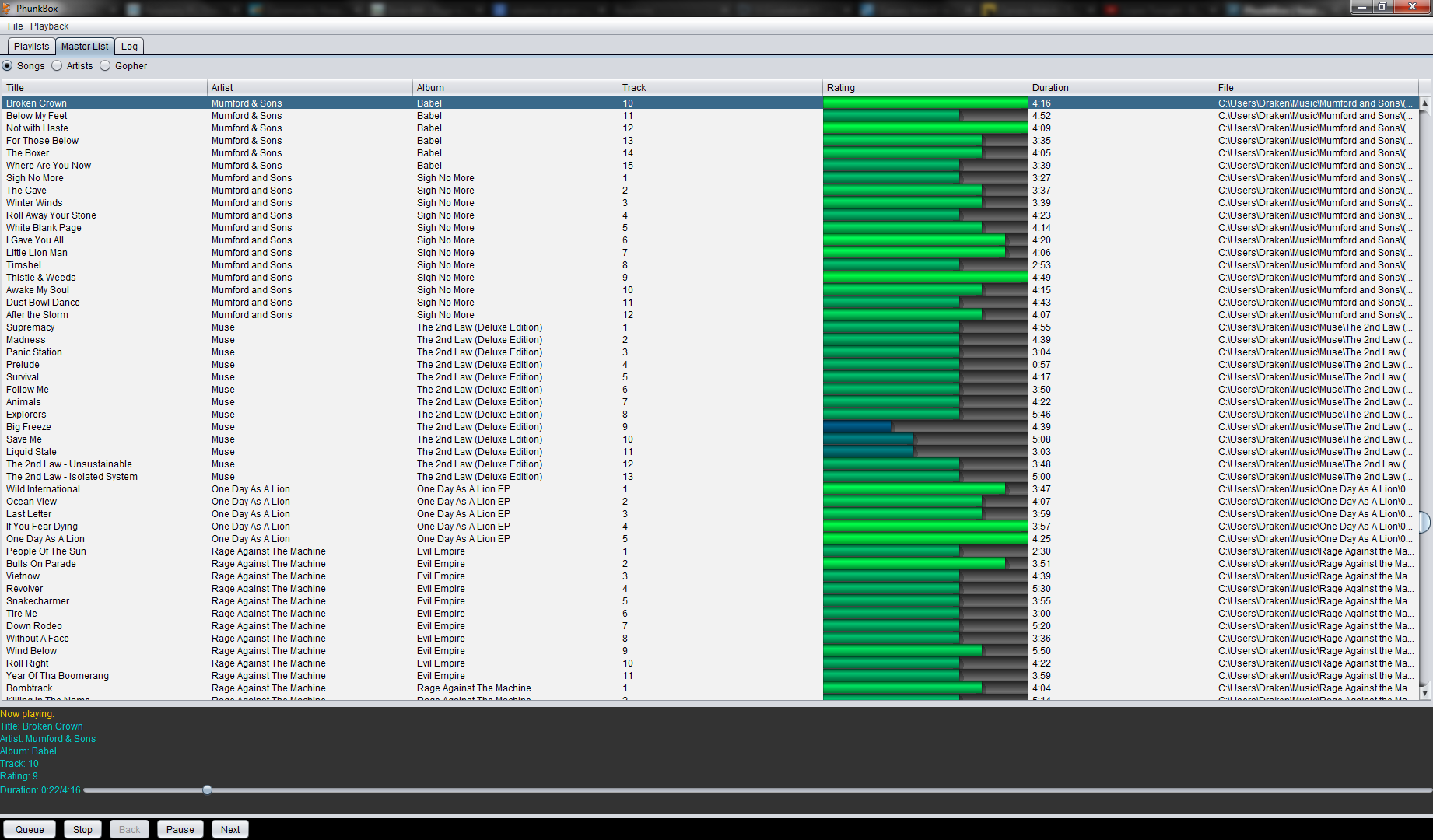
Task: Select the song "Awake My Soul"
Action: coord(37,290)
